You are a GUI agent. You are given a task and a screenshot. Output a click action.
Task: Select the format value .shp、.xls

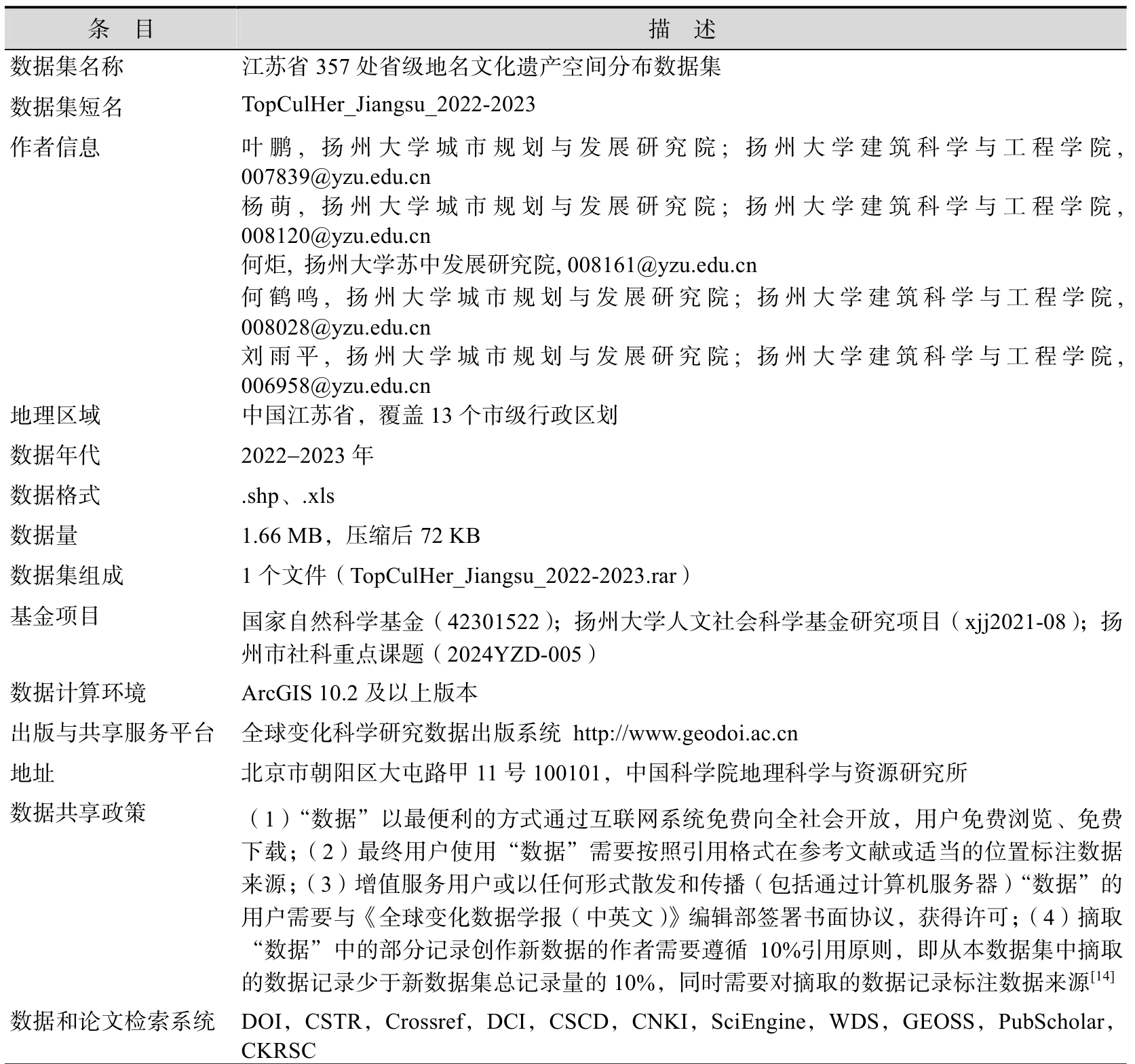click(x=288, y=496)
